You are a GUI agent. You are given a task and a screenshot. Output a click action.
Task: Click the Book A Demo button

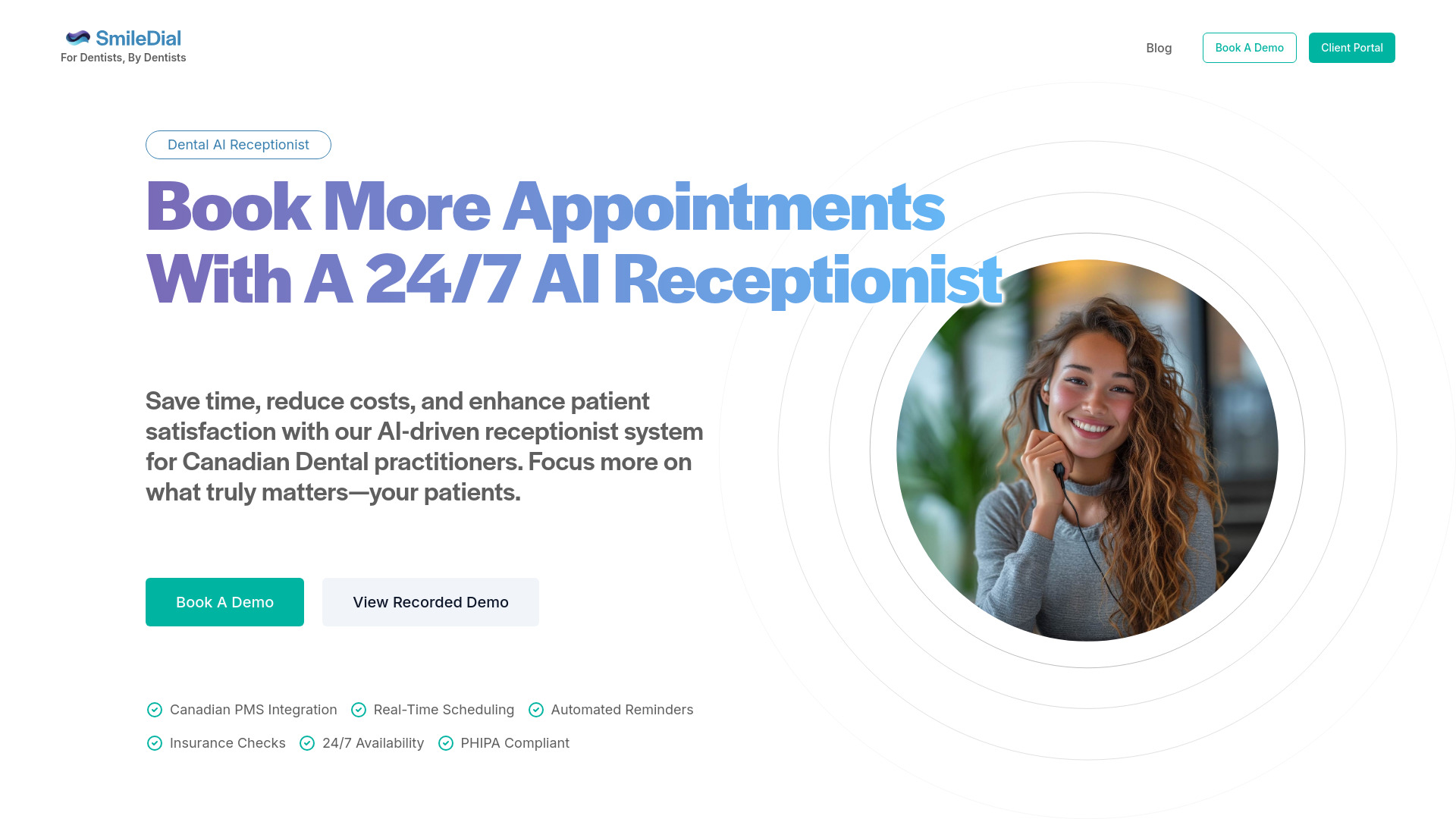(224, 602)
